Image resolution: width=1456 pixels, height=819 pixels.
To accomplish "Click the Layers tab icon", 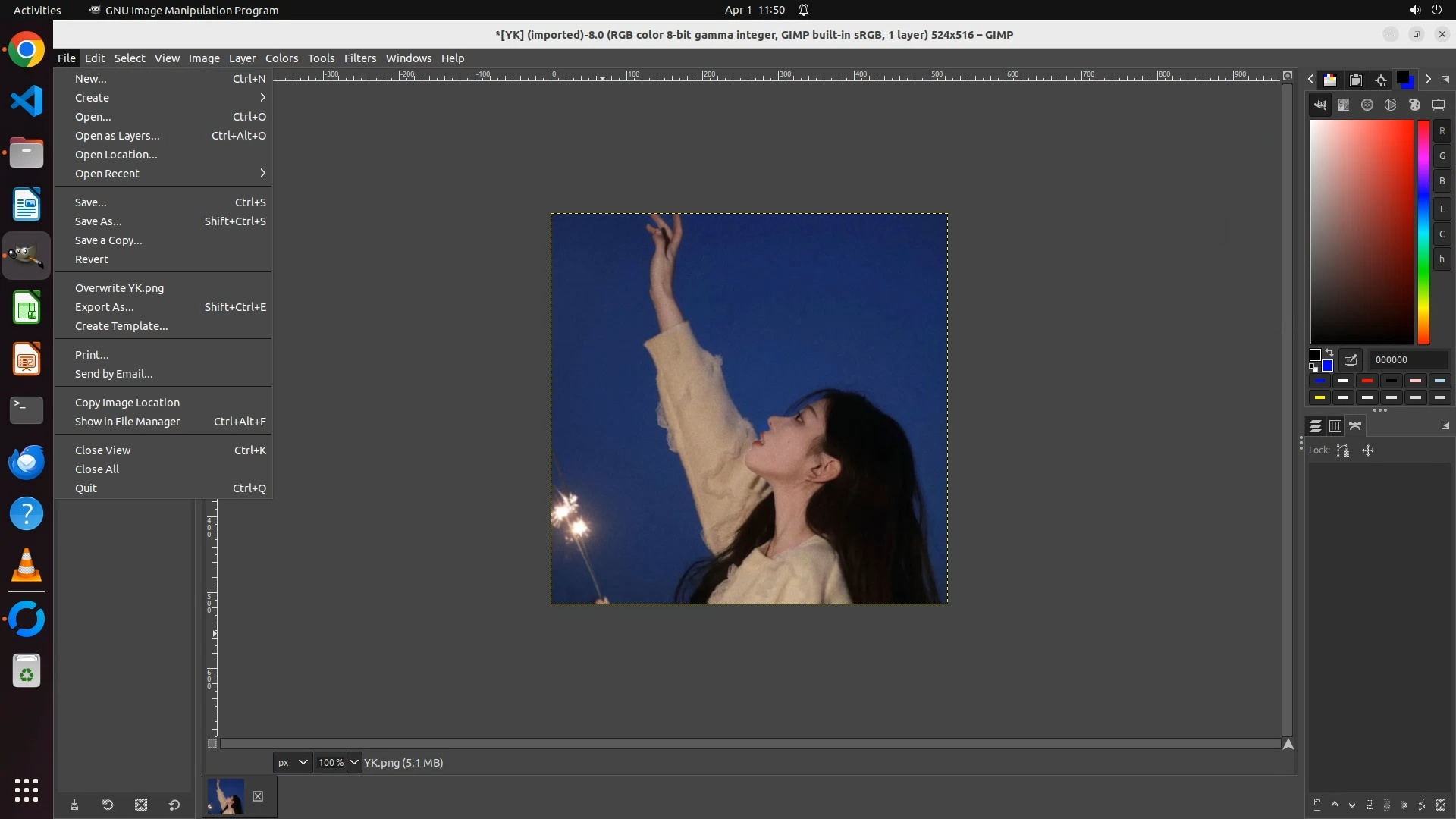I will click(x=1316, y=426).
